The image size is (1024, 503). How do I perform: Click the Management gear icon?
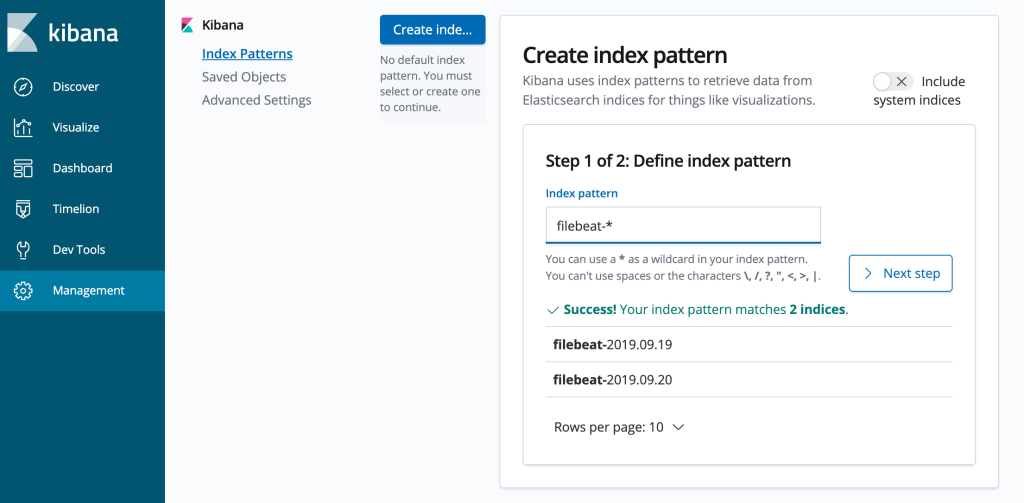23,291
